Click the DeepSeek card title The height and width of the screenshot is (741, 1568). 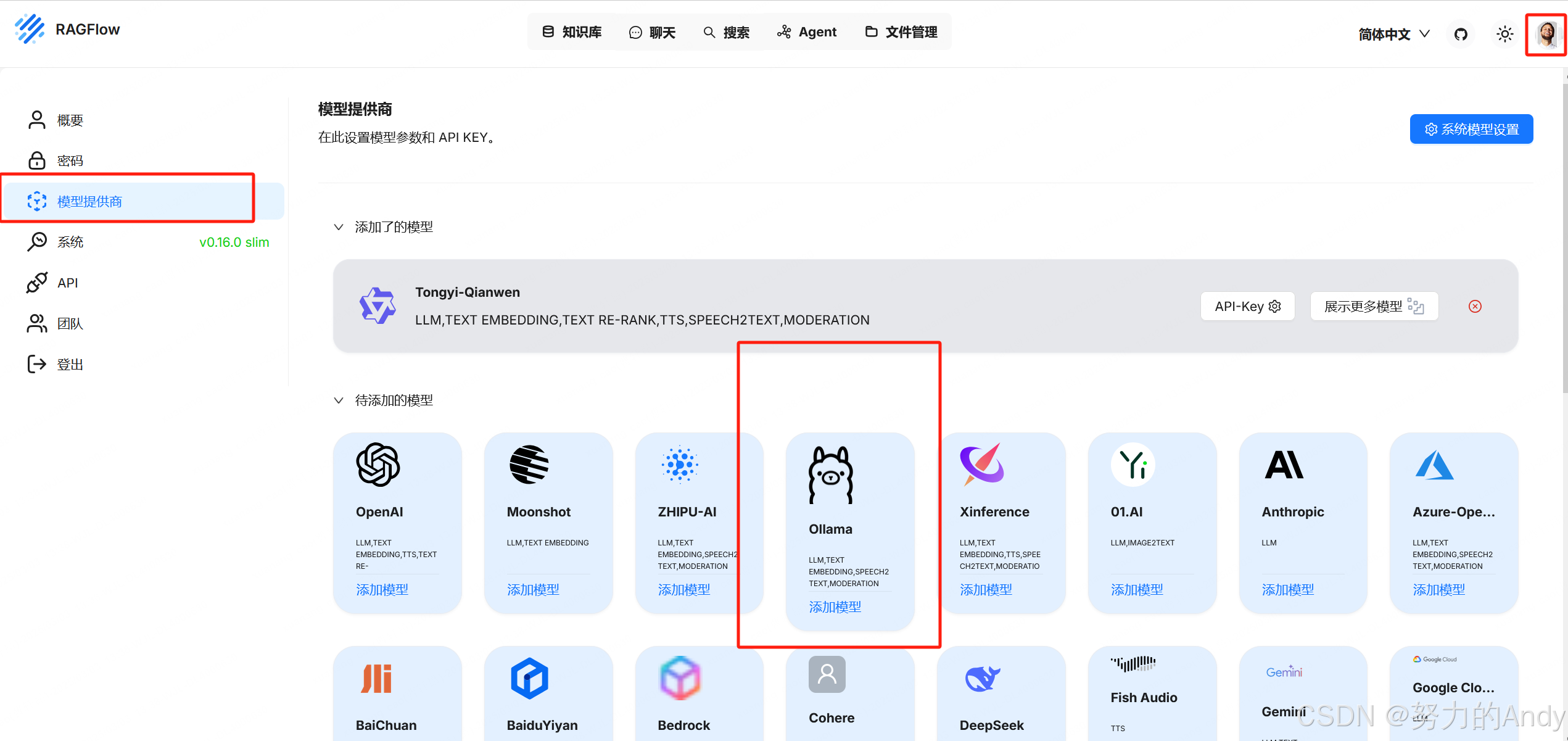point(991,726)
